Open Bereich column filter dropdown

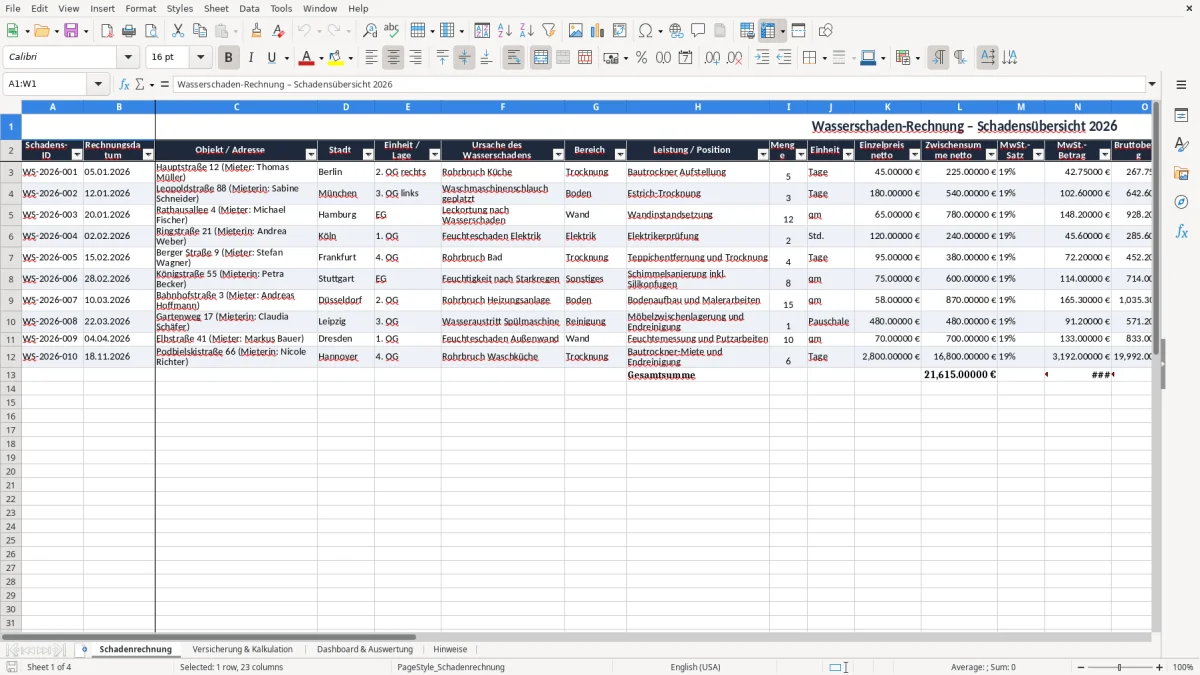point(620,155)
